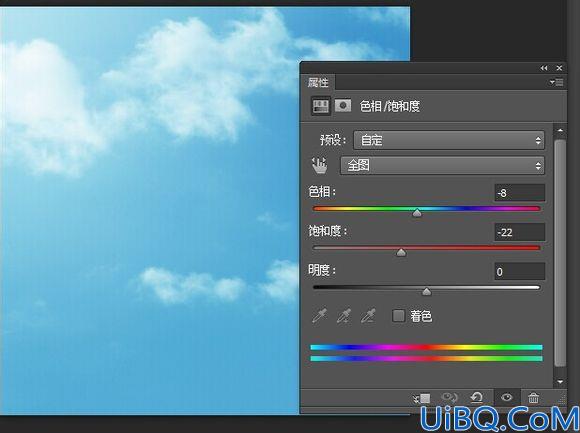Click the clip to layer icon
This screenshot has width=580, height=433.
click(421, 398)
